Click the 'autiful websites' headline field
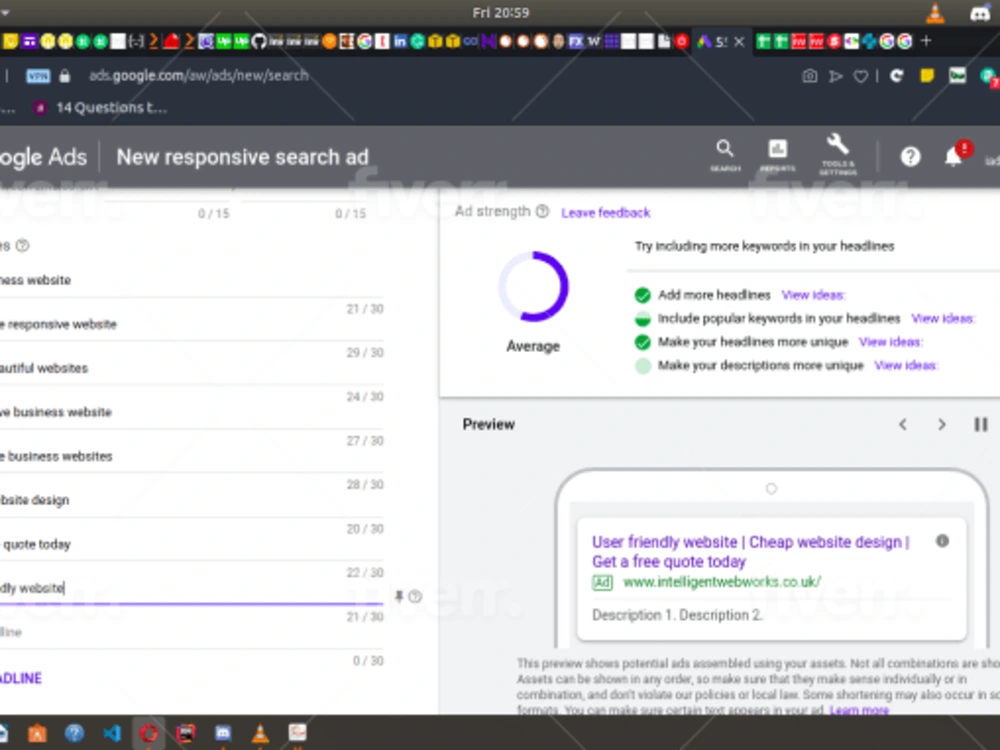Viewport: 1000px width, 750px height. point(191,369)
